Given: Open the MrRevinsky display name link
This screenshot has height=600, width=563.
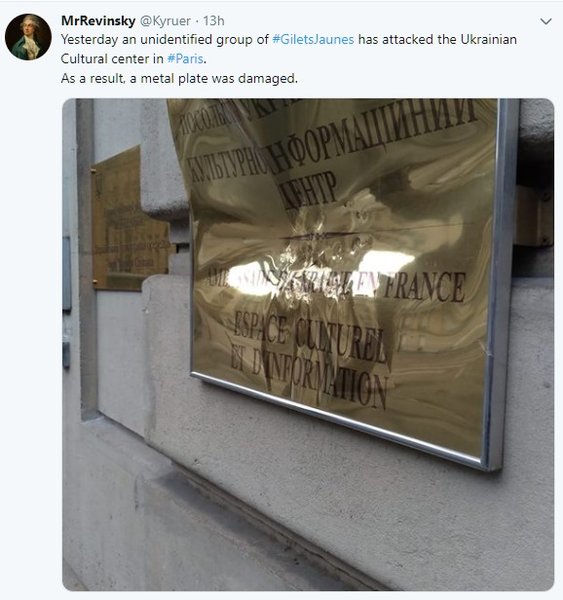Looking at the screenshot, I should pyautogui.click(x=98, y=21).
